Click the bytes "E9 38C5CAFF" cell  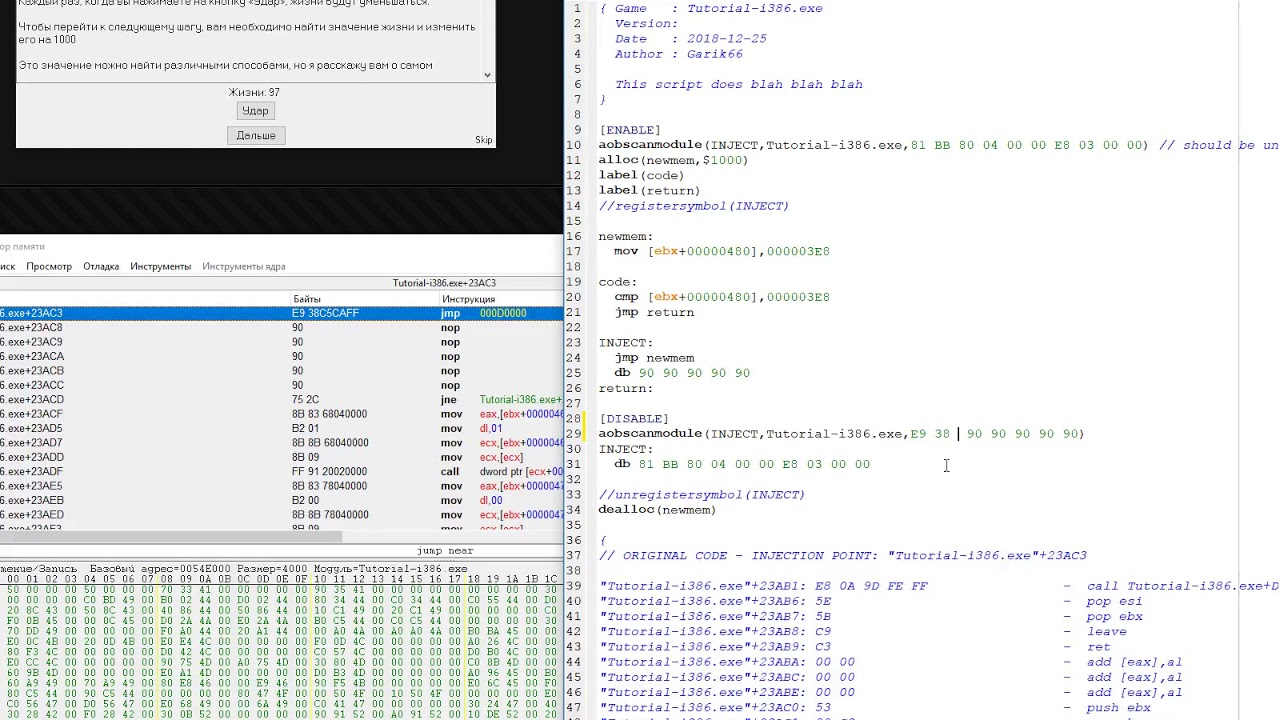325,313
